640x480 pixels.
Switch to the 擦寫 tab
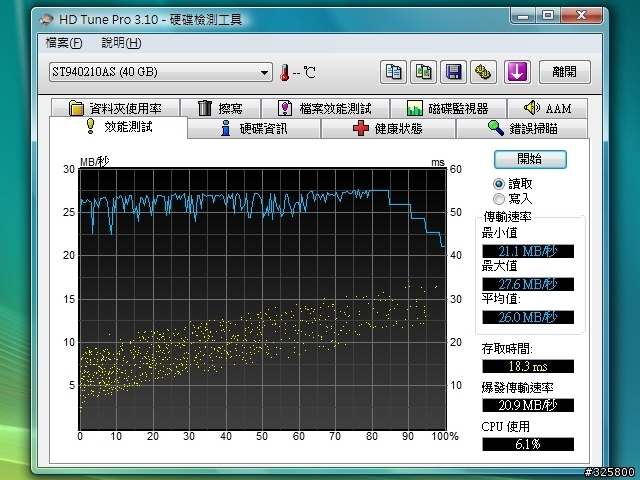[220, 108]
